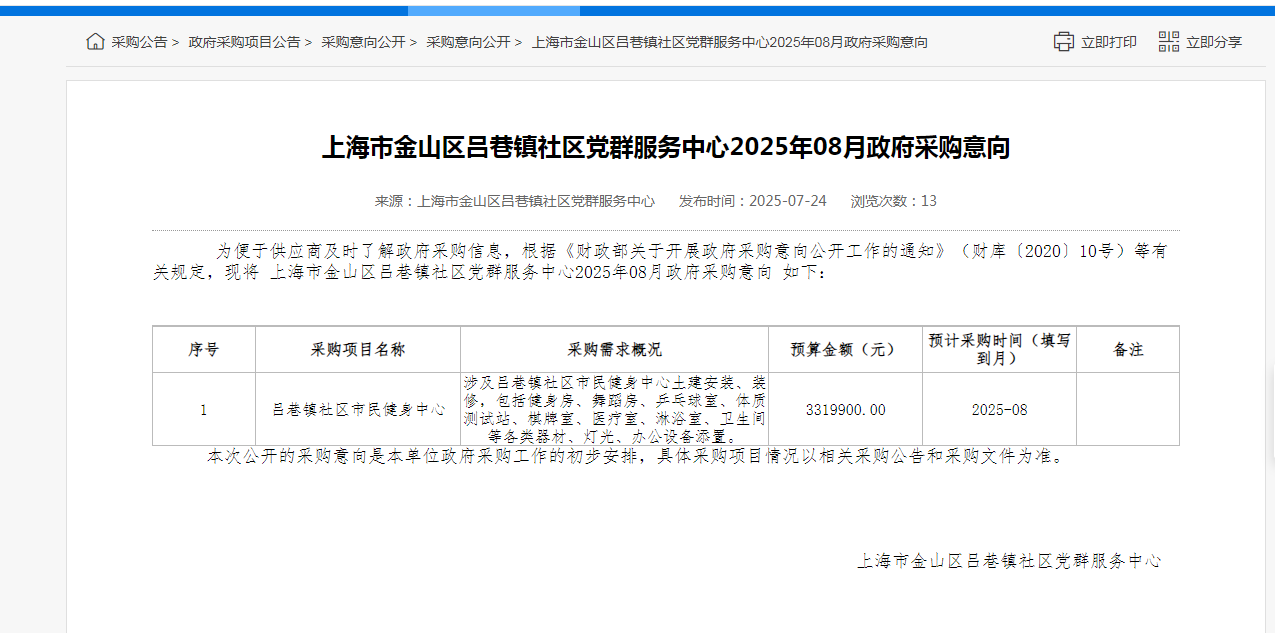
Task: Click the 采购项目名称 column header
Action: [358, 350]
